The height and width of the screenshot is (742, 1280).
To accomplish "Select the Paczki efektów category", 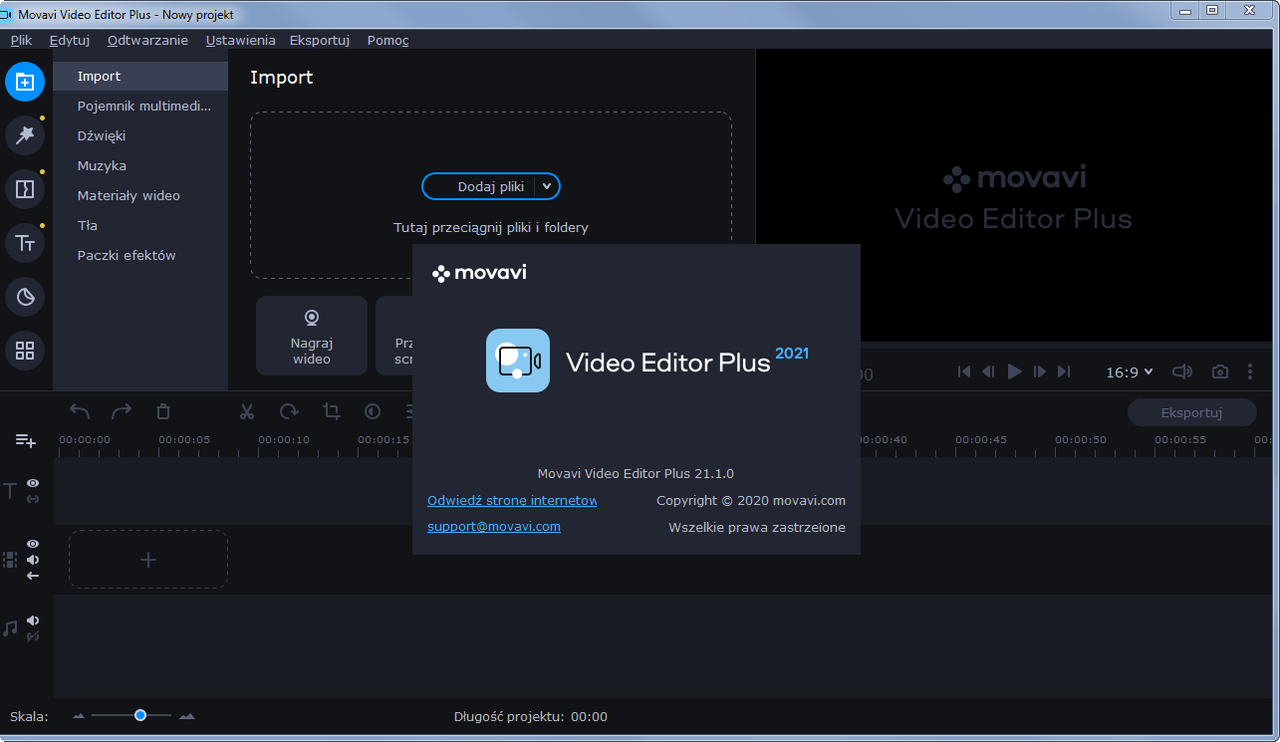I will (x=141, y=256).
